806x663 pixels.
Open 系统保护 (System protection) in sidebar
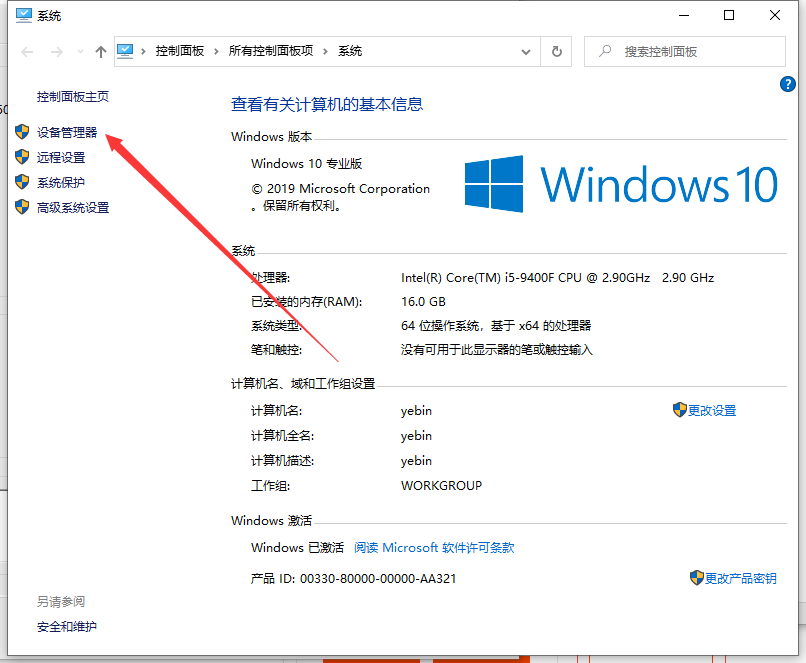pos(62,182)
